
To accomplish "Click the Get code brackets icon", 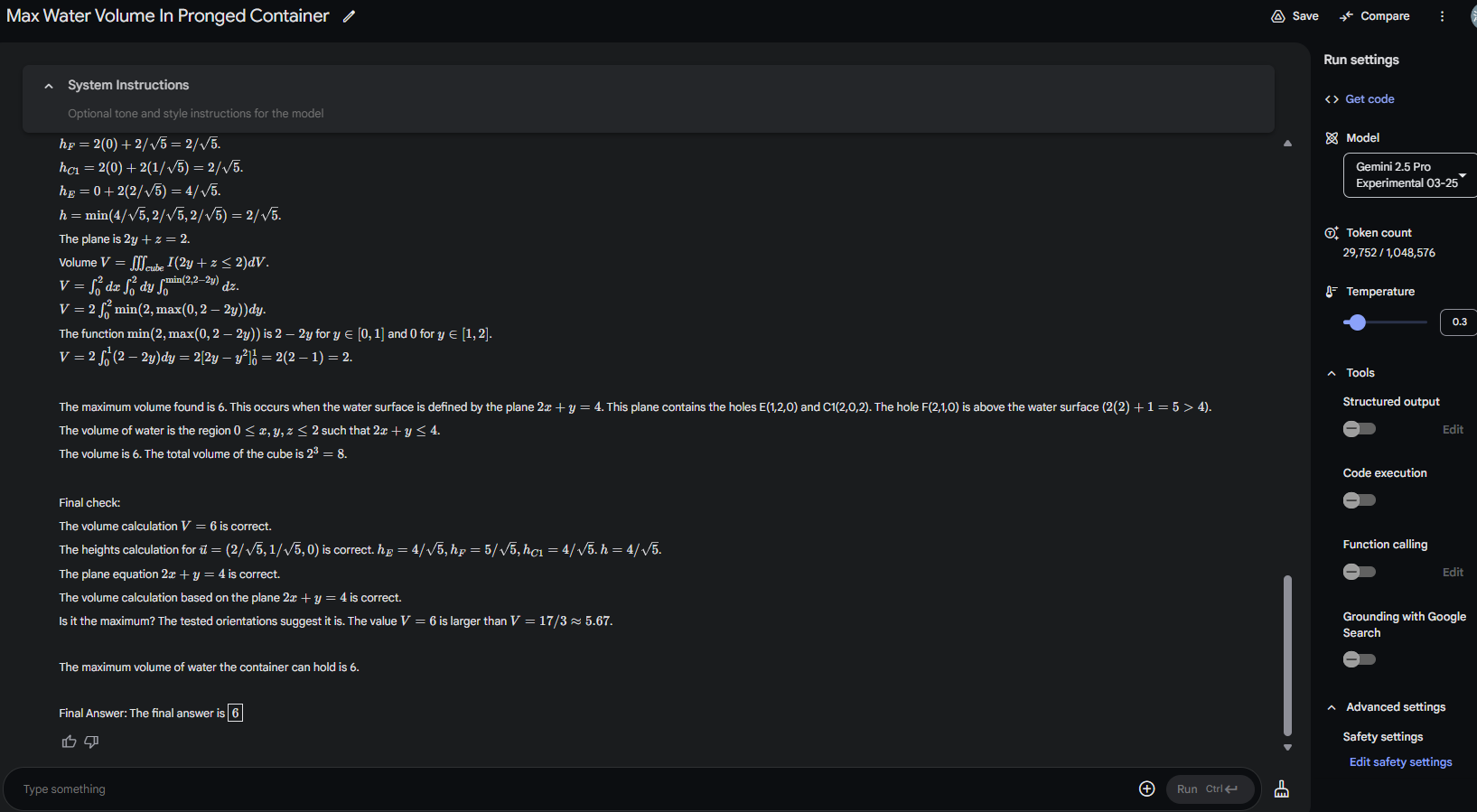I will 1332,99.
